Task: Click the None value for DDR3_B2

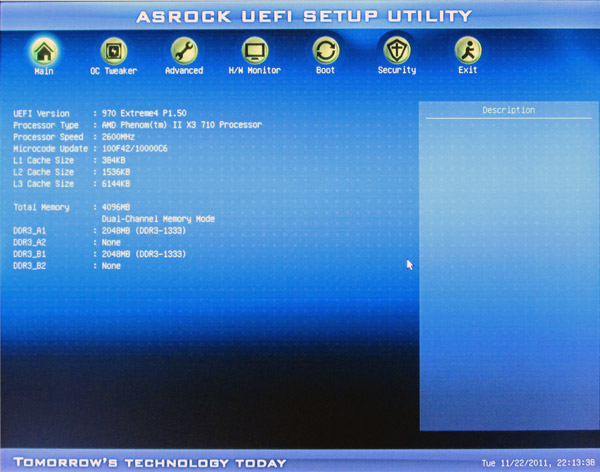Action: coord(111,266)
